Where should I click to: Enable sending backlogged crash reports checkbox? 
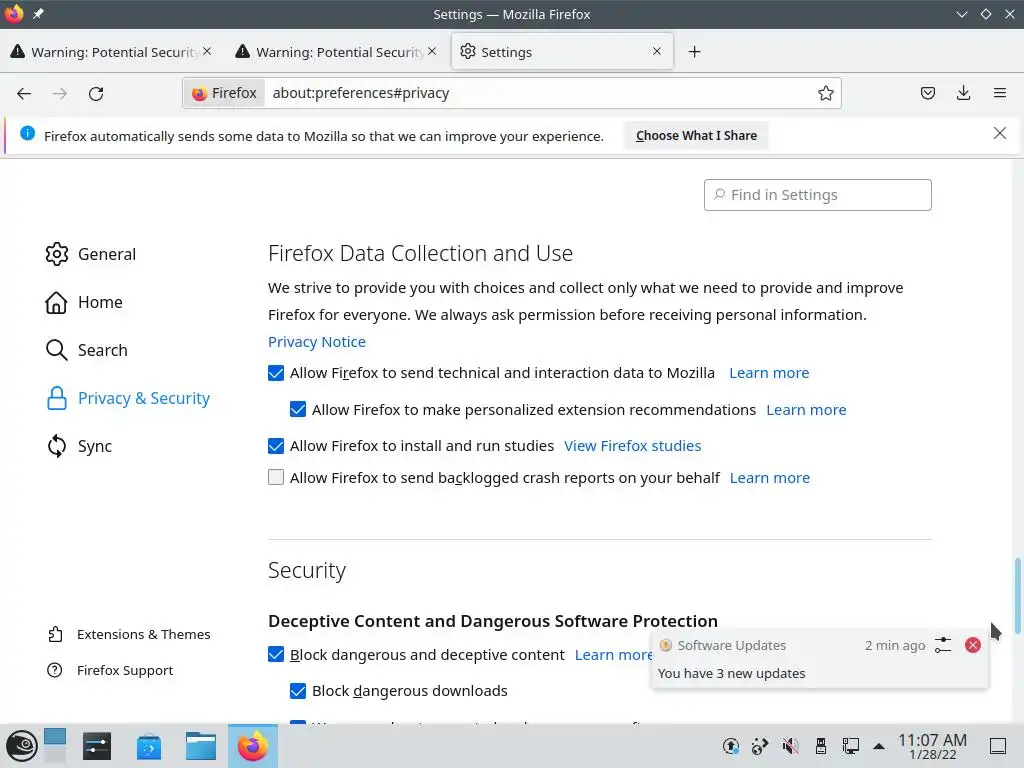276,478
